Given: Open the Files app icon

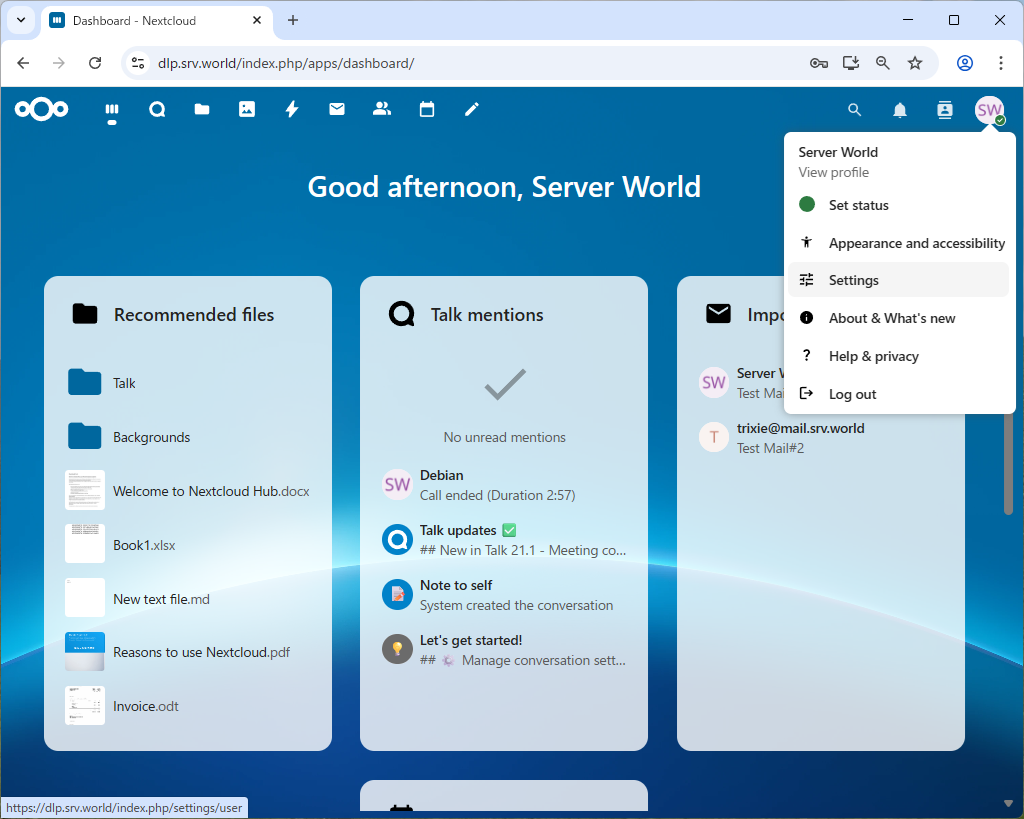Looking at the screenshot, I should pos(202,110).
